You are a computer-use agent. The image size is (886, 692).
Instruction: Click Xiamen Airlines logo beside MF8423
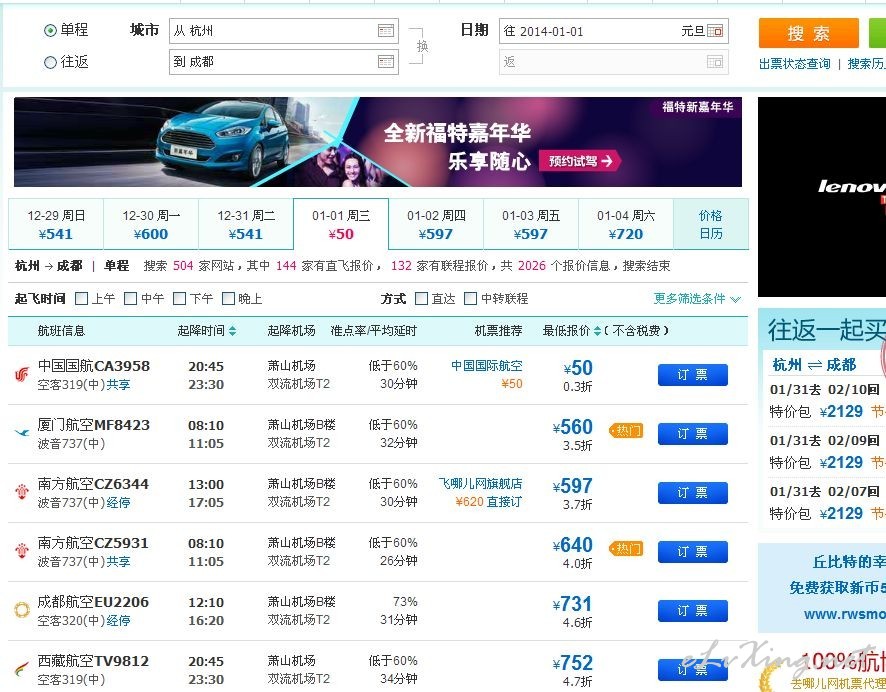(22, 433)
